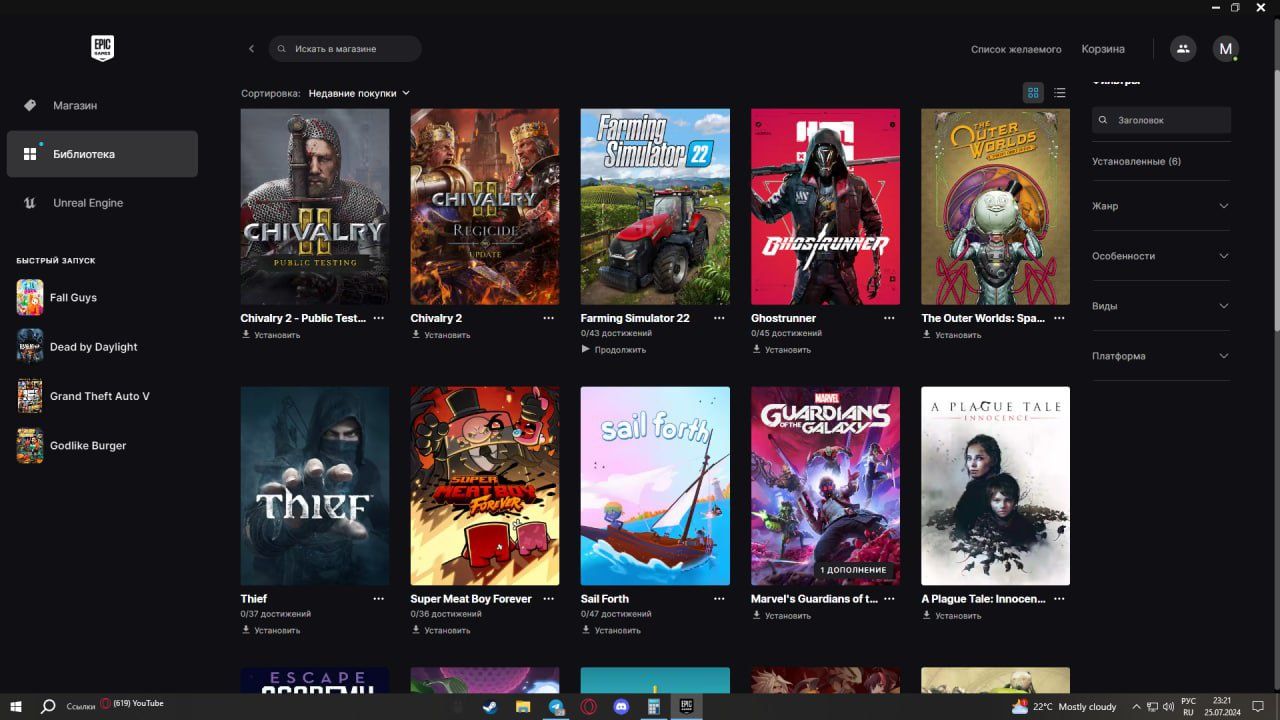The width and height of the screenshot is (1280, 720).
Task: Open three-dot menu for Super Meat Boy Forever
Action: 549,599
